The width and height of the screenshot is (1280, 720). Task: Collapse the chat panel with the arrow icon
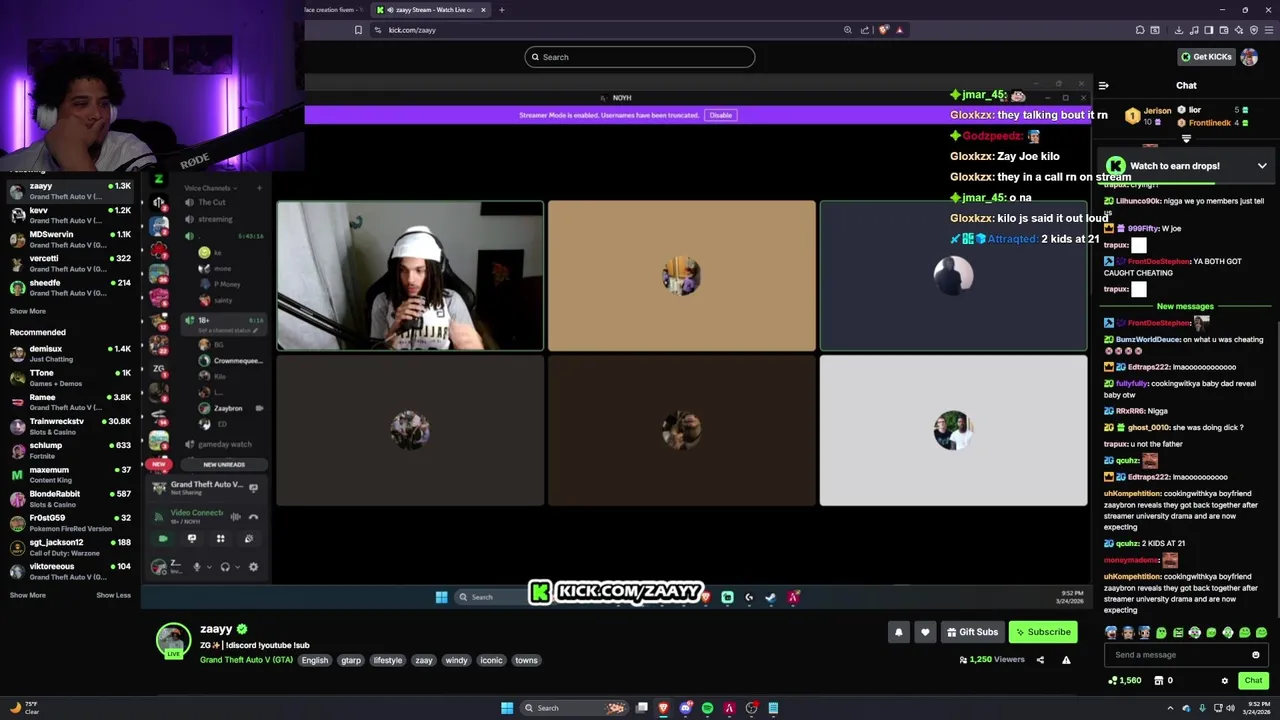[1104, 85]
